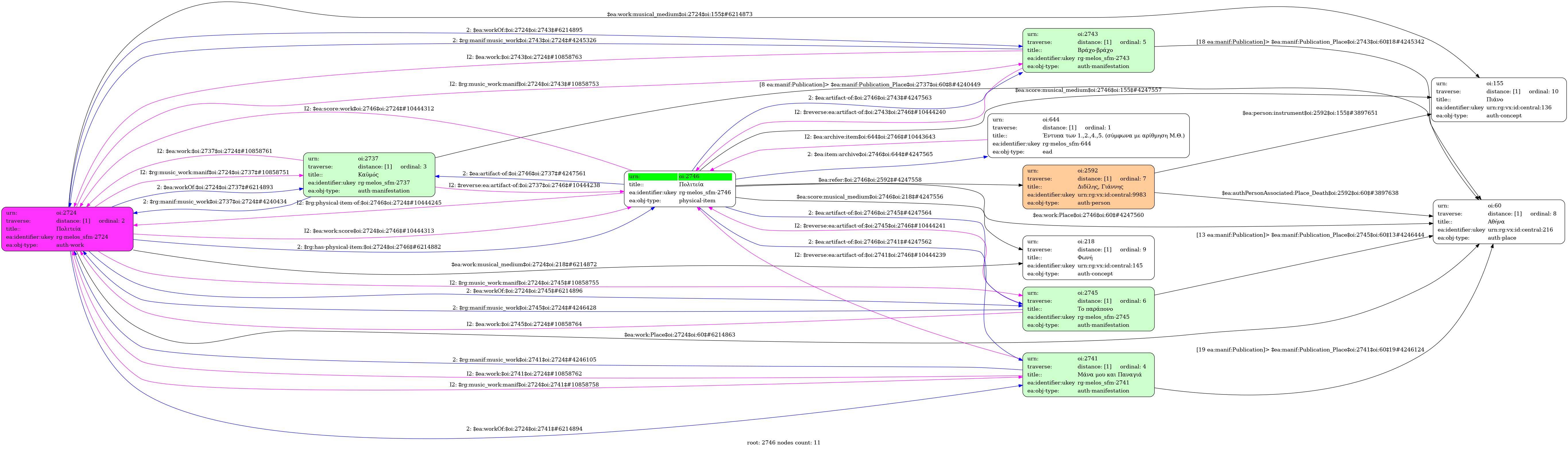This screenshot has width=1568, height=449.
Task: Click edge label ea:person:instrument oi:2592 oi:155
Action: 1309,113
